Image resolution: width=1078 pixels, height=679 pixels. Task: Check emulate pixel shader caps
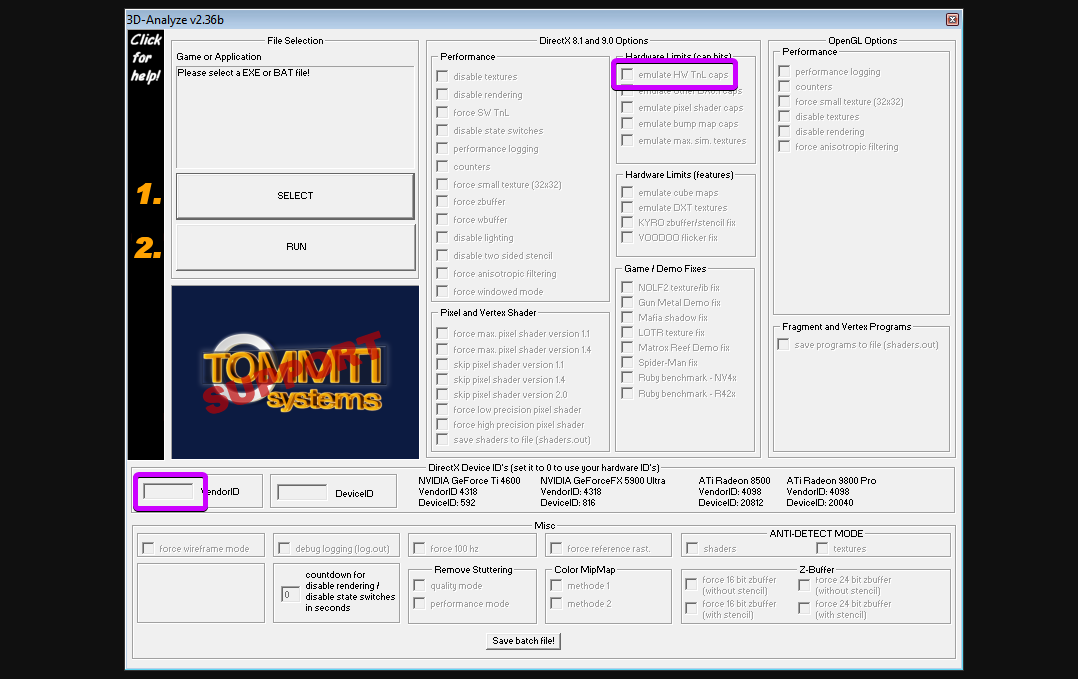click(x=627, y=107)
